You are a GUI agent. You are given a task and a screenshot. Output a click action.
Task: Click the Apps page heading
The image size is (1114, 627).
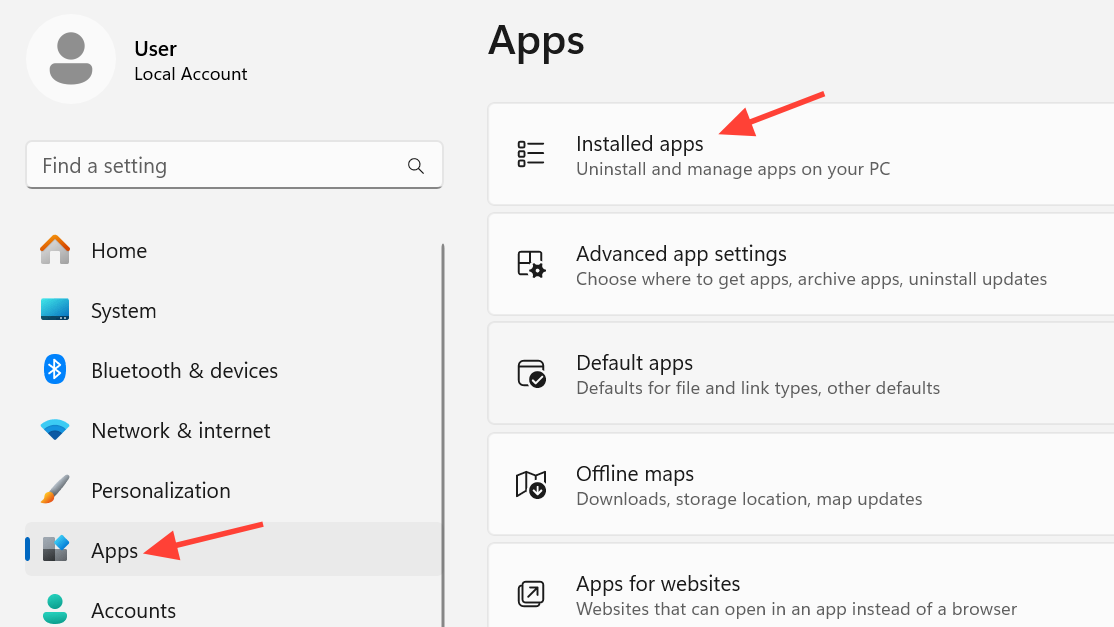[x=536, y=43]
